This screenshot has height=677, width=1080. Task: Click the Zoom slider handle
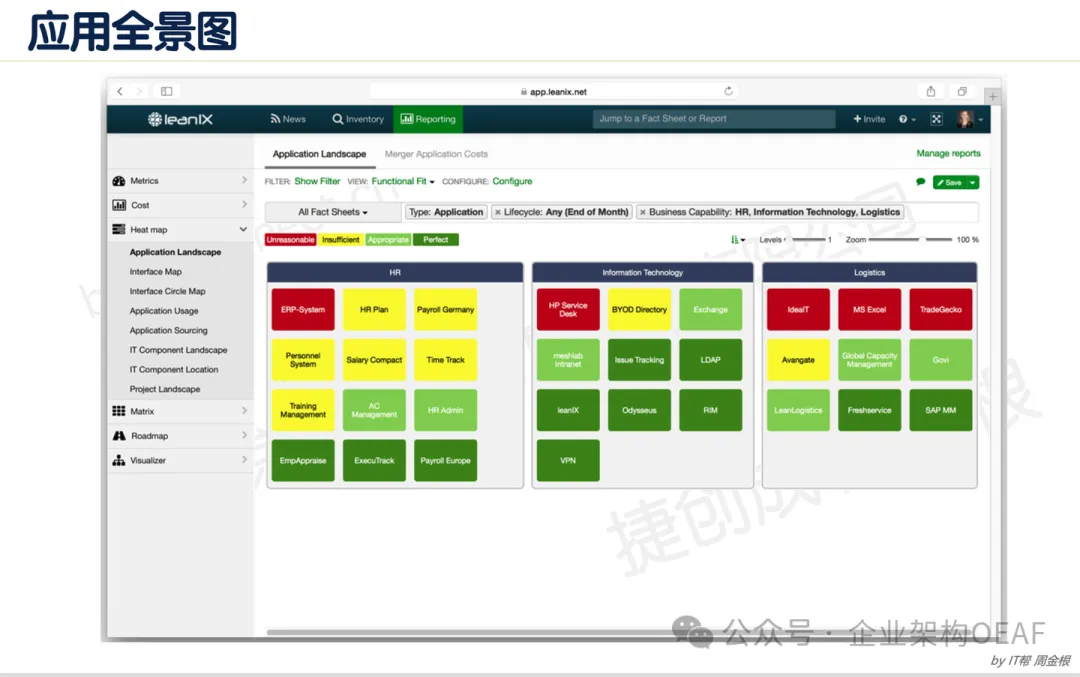point(922,240)
